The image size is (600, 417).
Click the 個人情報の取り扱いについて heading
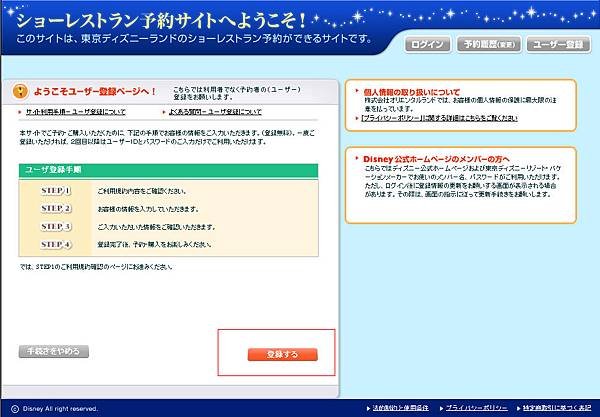[x=411, y=92]
